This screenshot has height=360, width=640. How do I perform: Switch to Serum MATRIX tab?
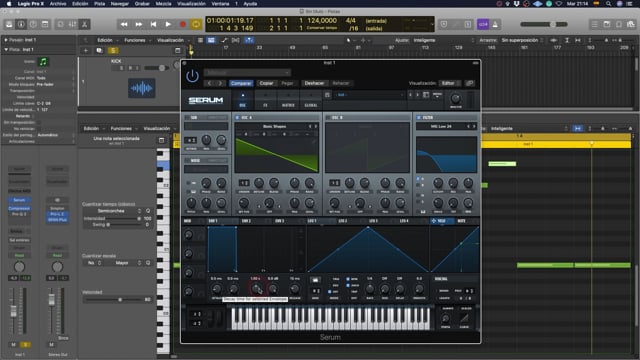[x=288, y=100]
